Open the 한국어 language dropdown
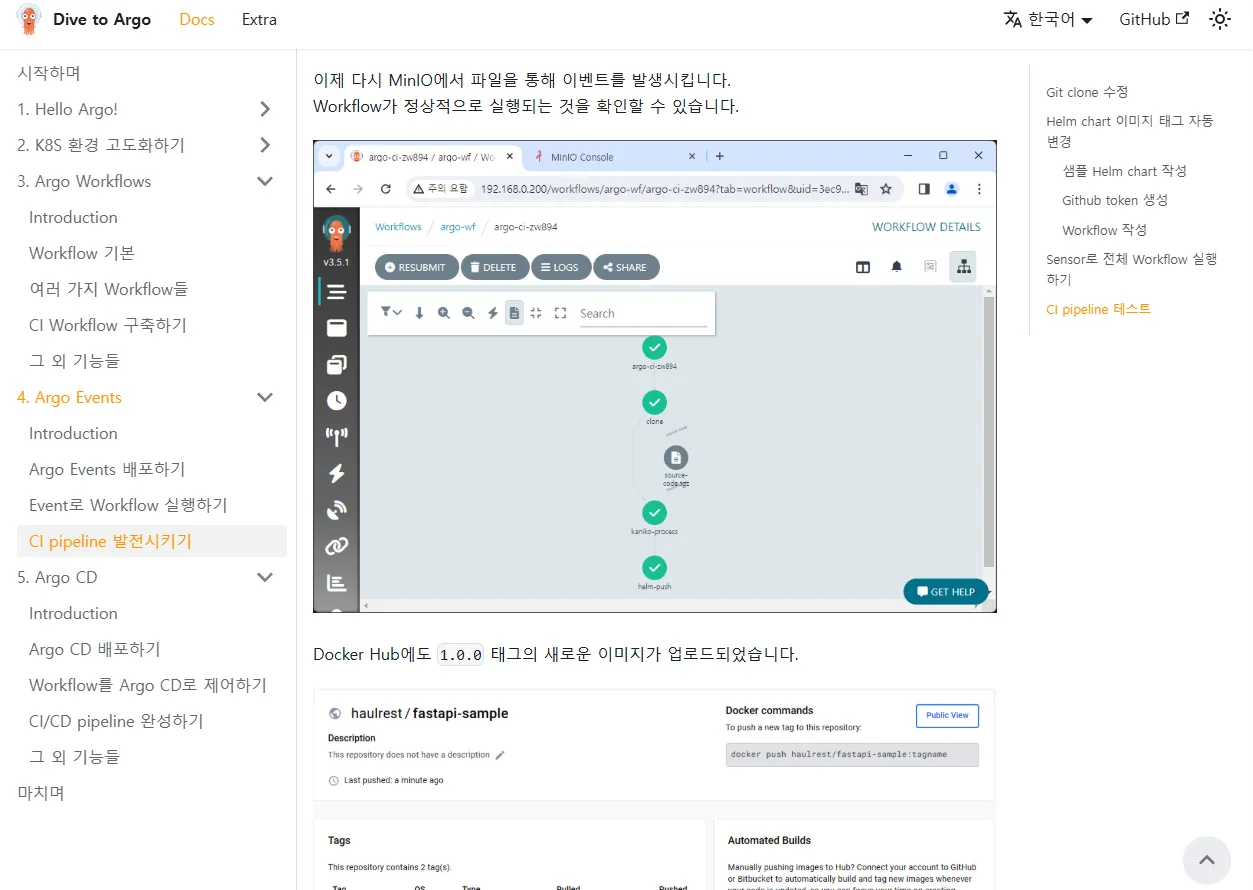 (1048, 19)
